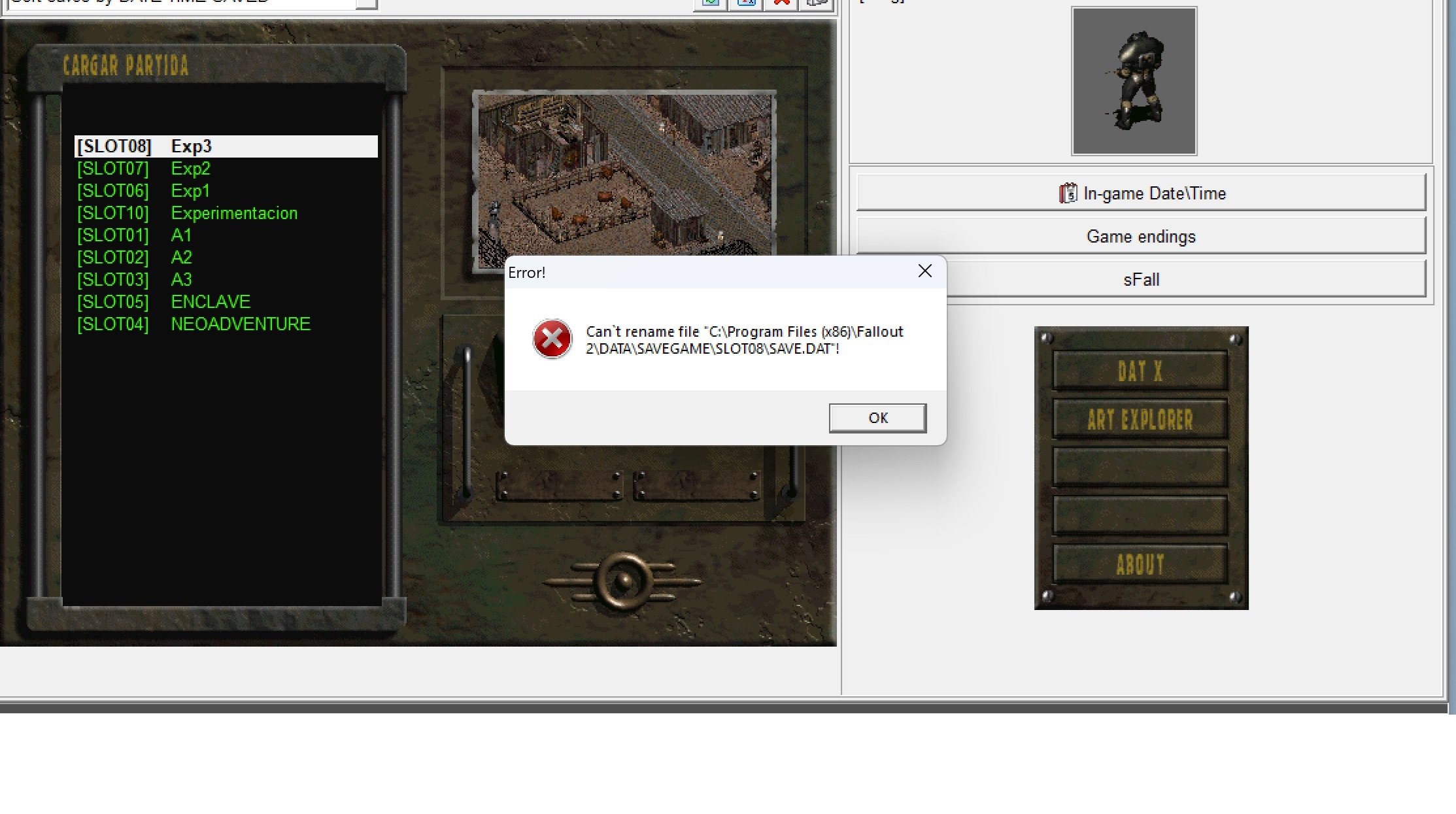
Task: Click the empty plate below ART EXPLORER
Action: pos(1140,467)
